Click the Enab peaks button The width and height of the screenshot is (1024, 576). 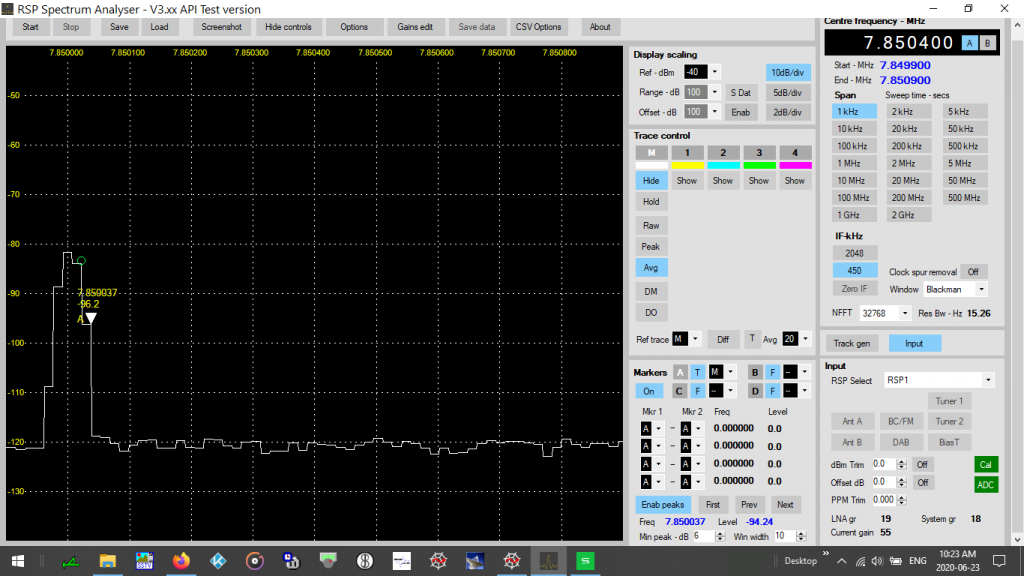[662, 505]
